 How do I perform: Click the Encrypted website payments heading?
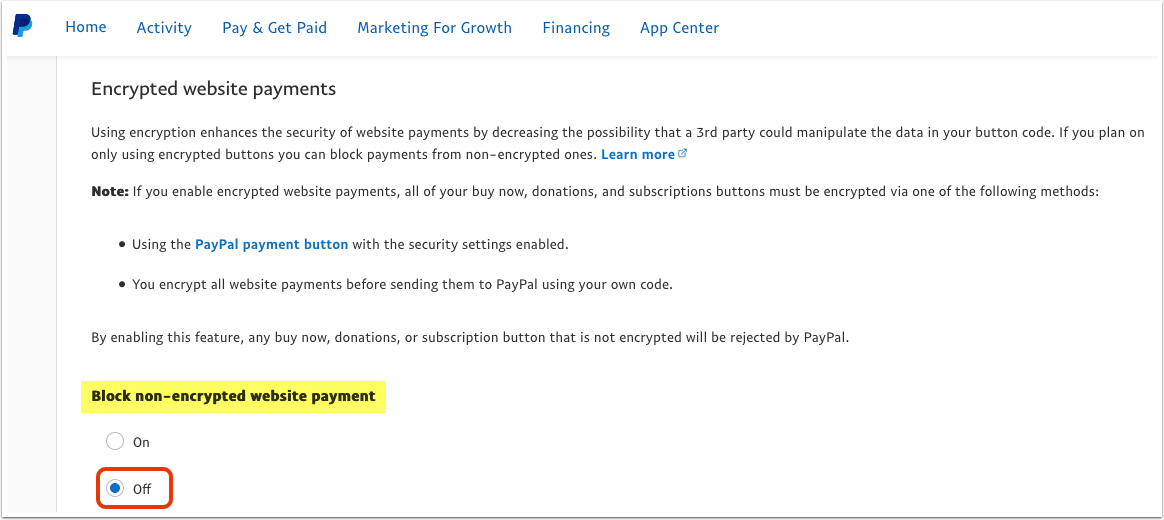tap(214, 89)
